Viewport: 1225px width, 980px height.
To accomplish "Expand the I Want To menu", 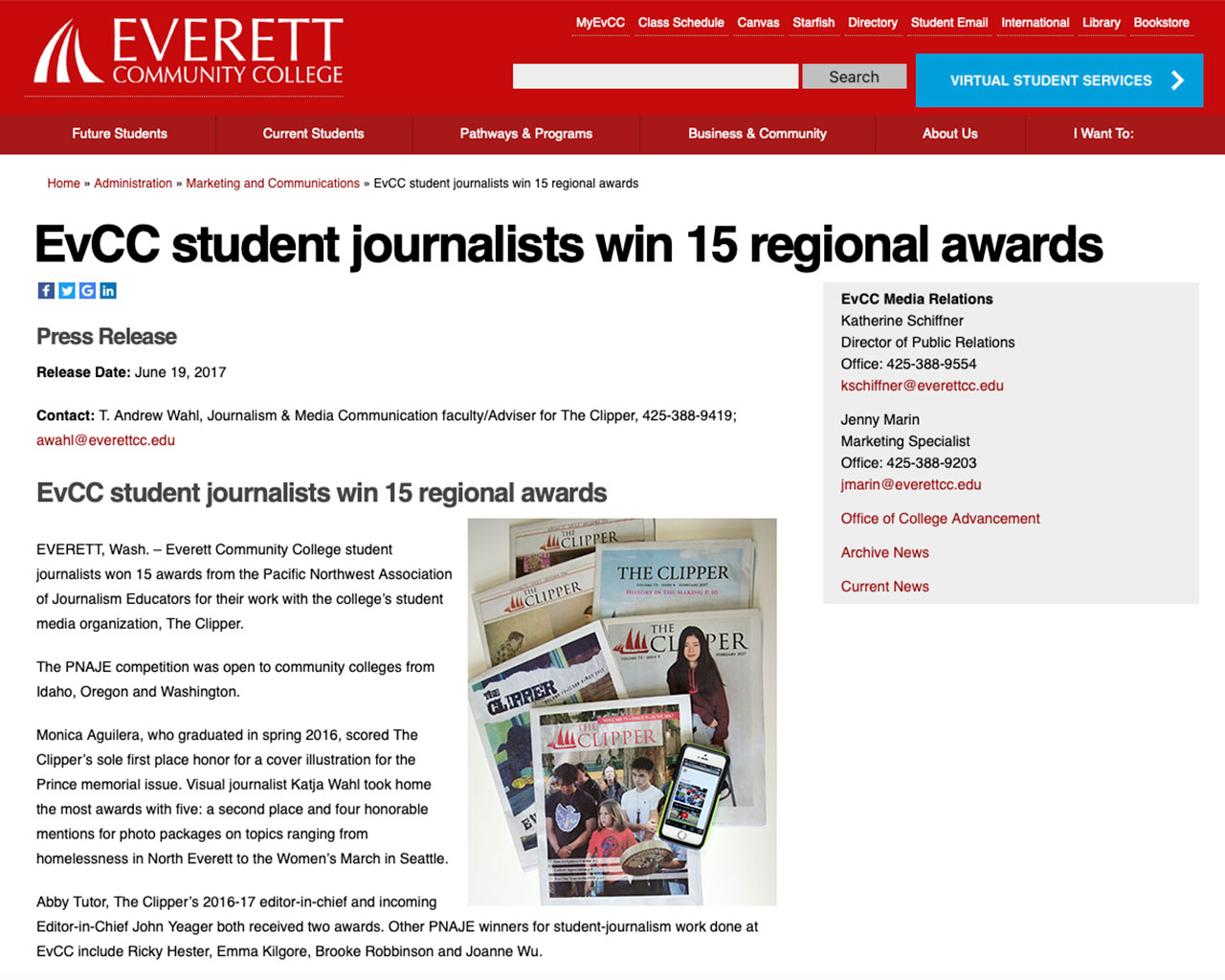I will click(x=1102, y=134).
